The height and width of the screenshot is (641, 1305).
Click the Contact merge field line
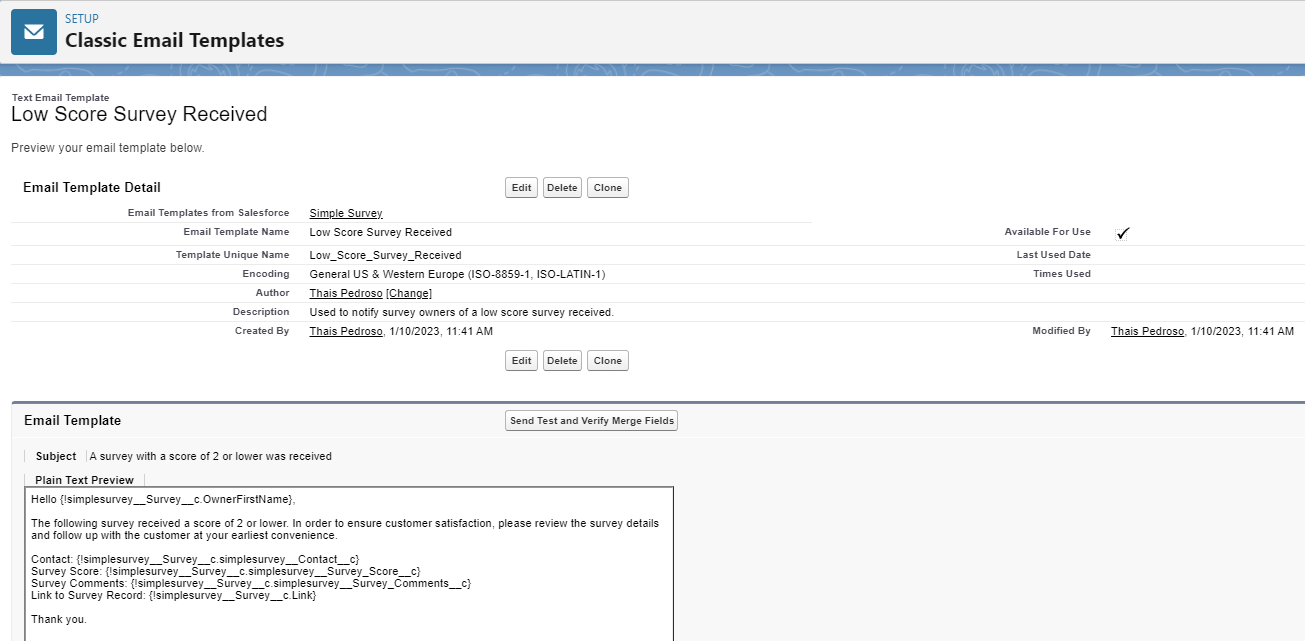[195, 559]
